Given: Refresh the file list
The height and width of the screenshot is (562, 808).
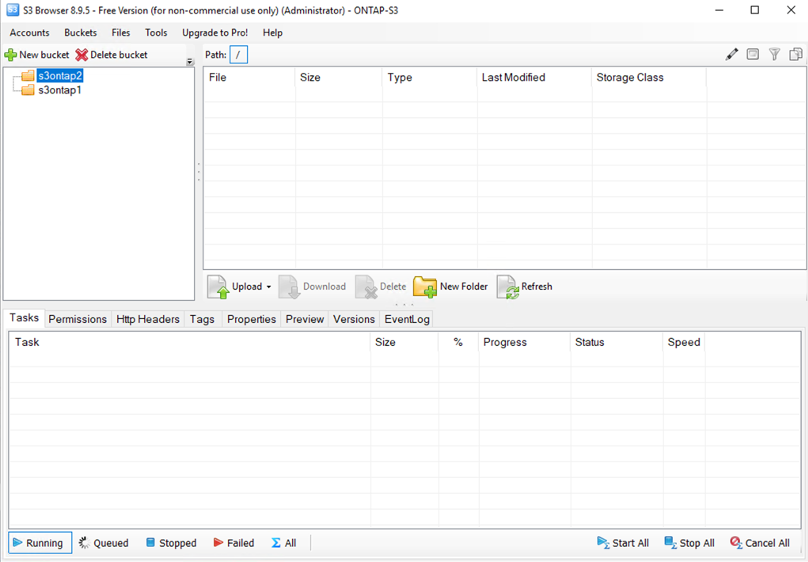Looking at the screenshot, I should coord(525,286).
